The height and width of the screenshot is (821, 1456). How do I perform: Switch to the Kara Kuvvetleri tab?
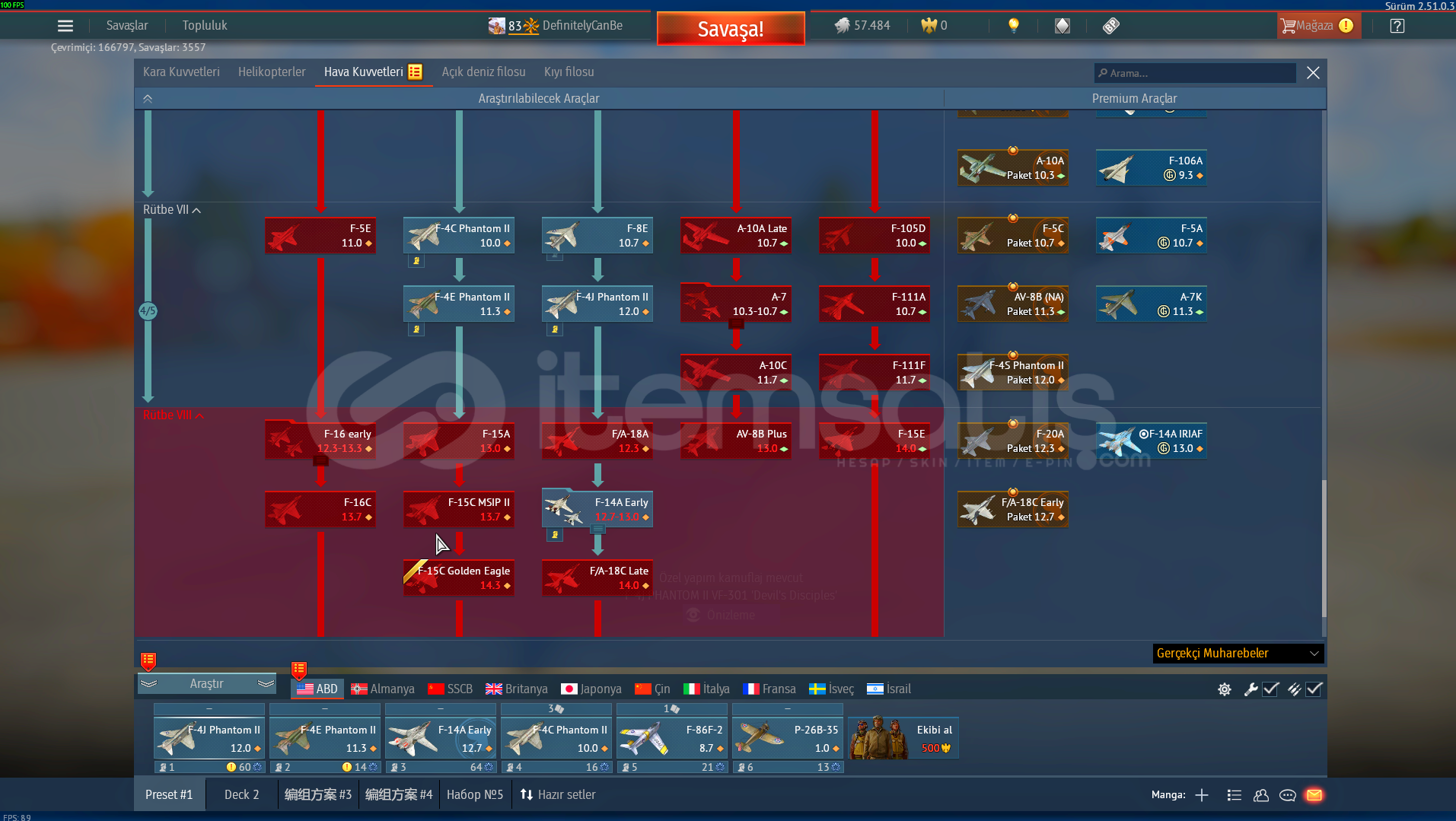[x=181, y=72]
